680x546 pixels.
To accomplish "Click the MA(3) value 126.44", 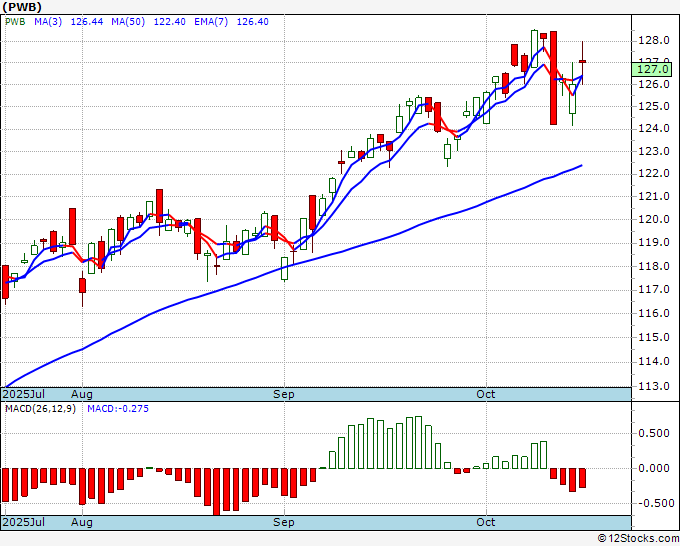I will click(87, 22).
